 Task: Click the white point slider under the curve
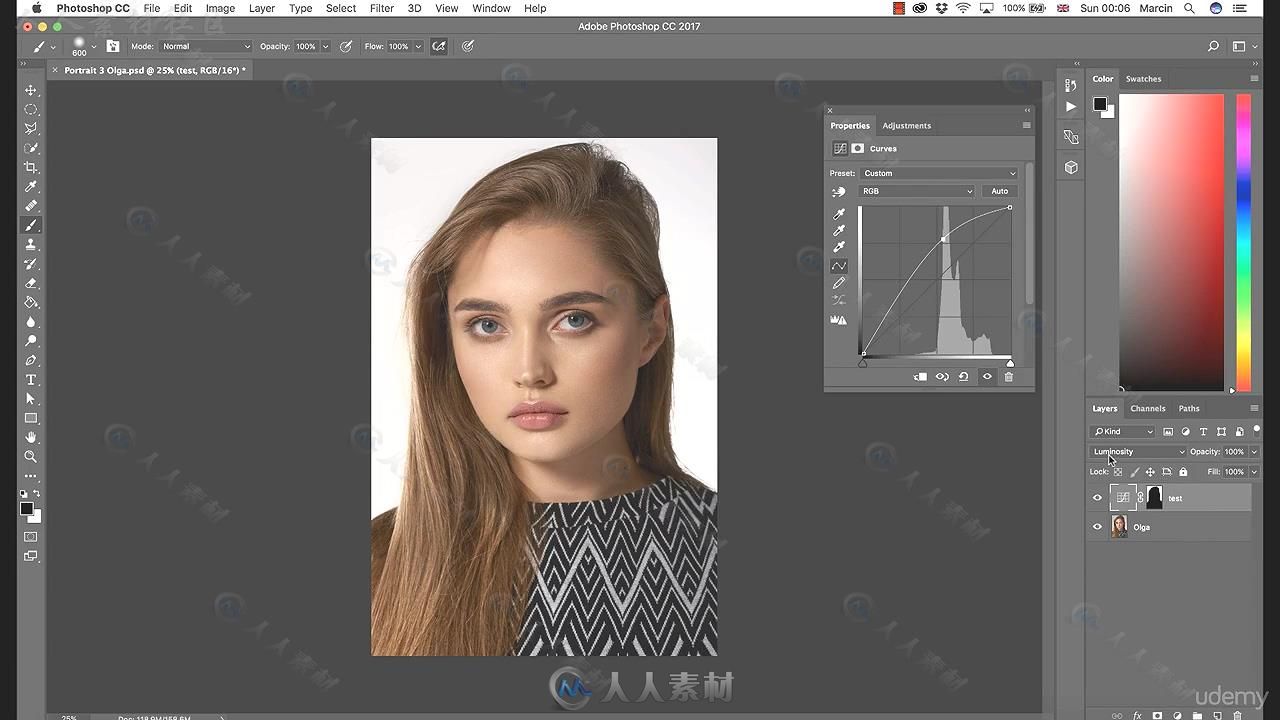pos(1010,363)
